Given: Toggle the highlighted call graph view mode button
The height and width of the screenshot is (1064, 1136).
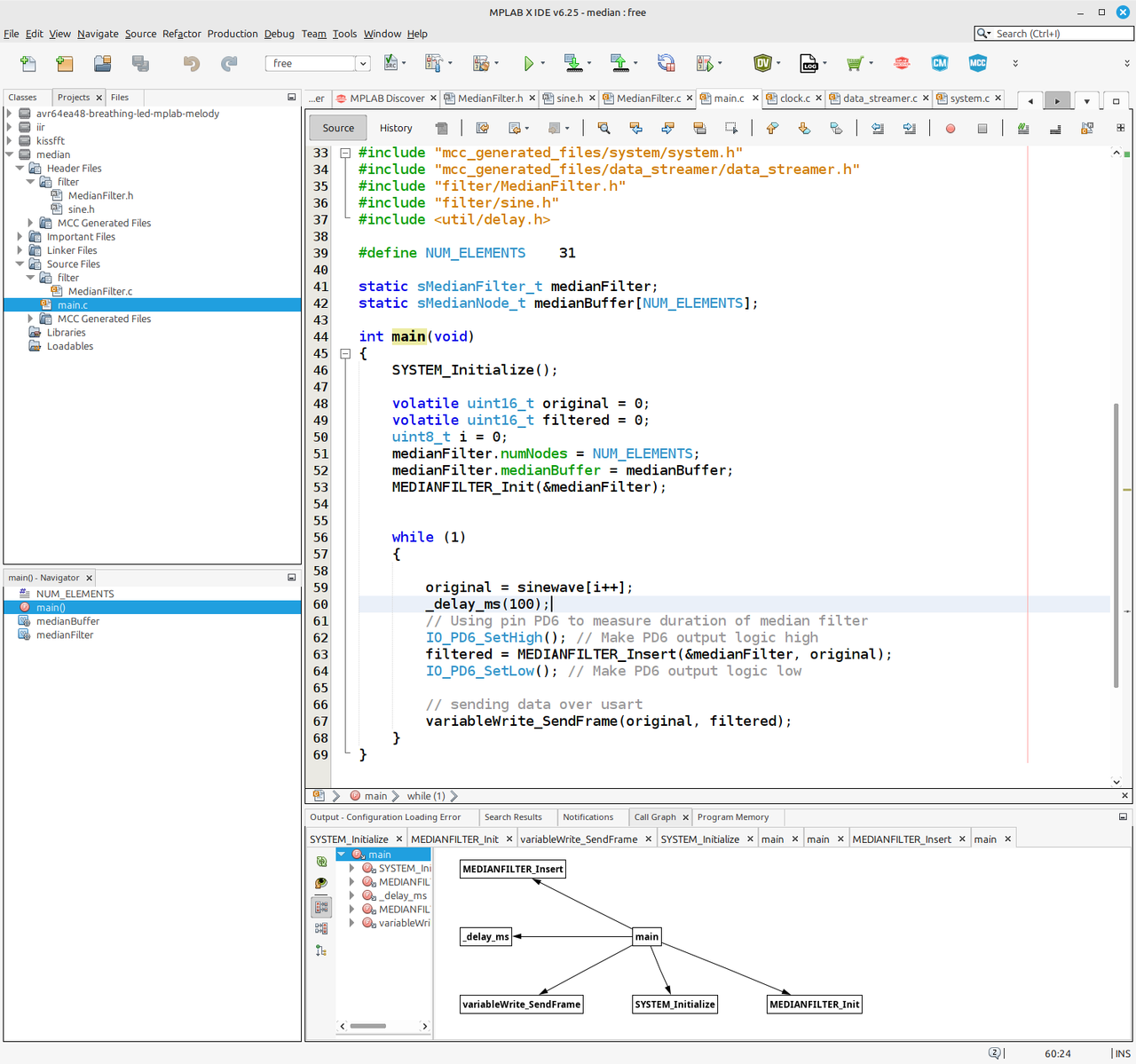Looking at the screenshot, I should 321,906.
